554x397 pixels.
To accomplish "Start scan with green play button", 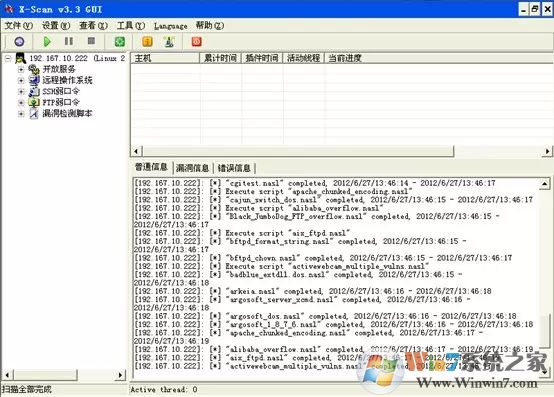I will tap(47, 42).
